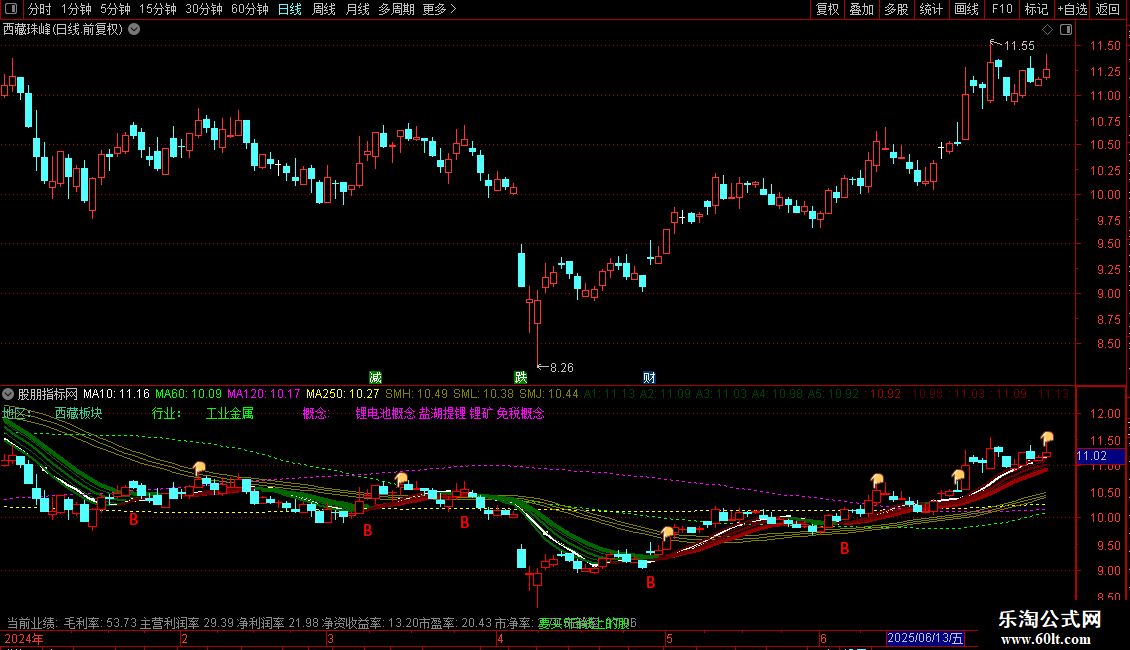Expand dropdown beside 西藏珠峰 chart title

pyautogui.click(x=134, y=30)
